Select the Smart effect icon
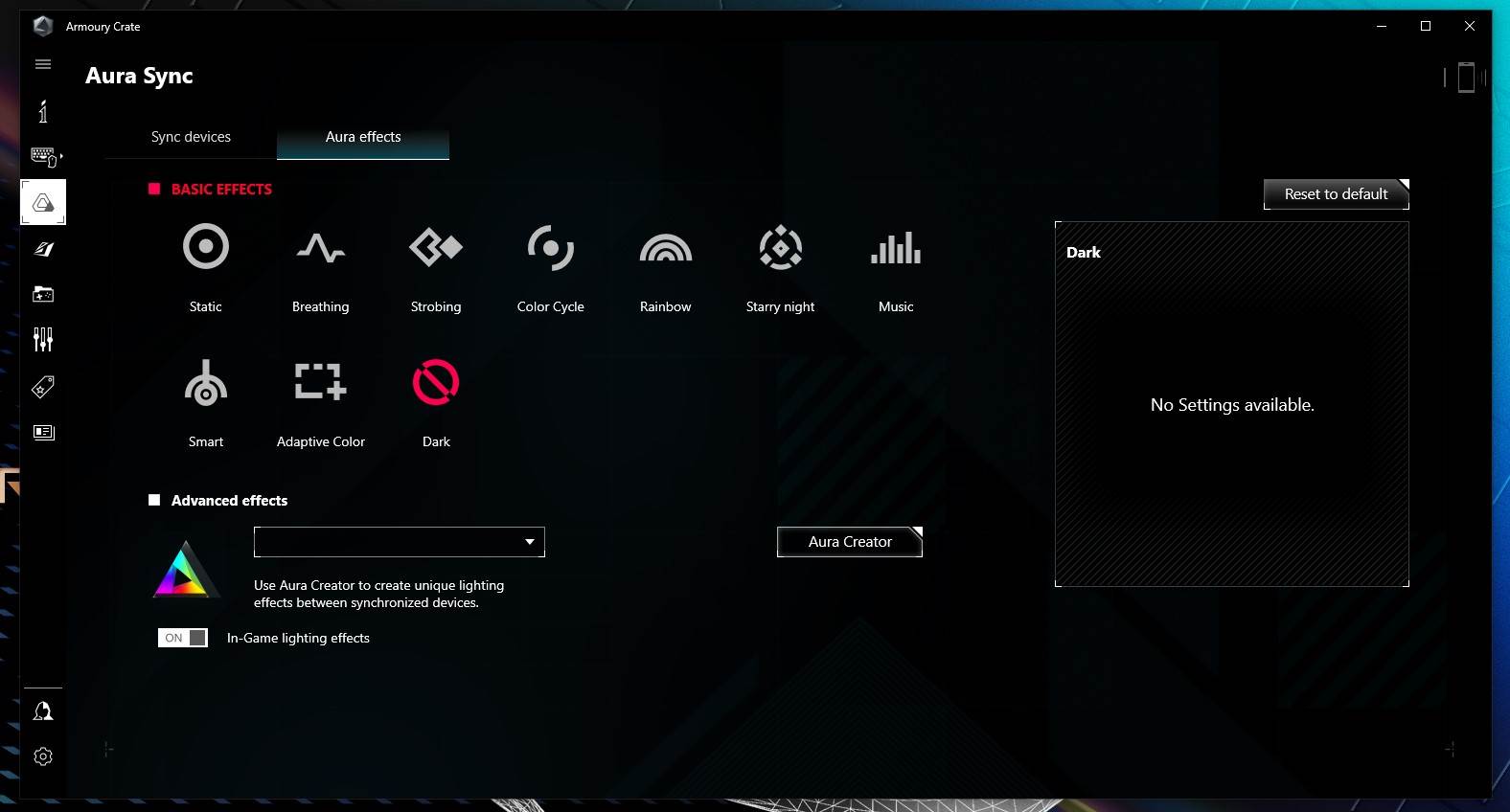 [205, 383]
